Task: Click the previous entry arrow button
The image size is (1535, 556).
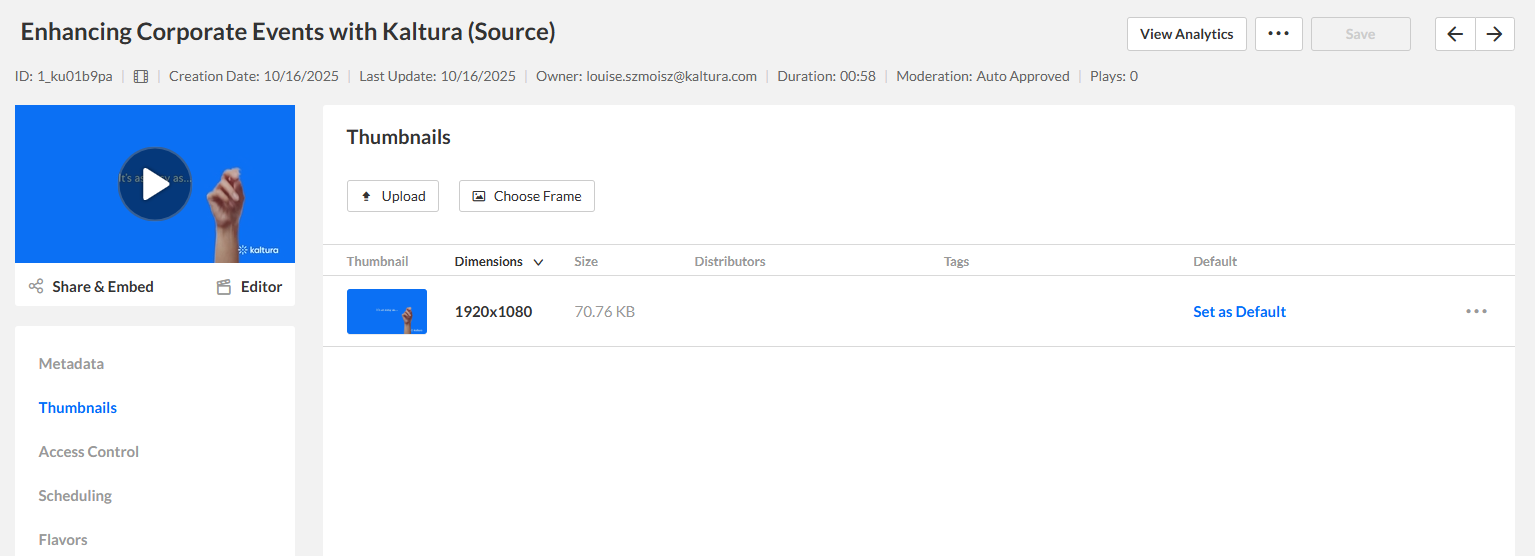Action: click(x=1455, y=34)
